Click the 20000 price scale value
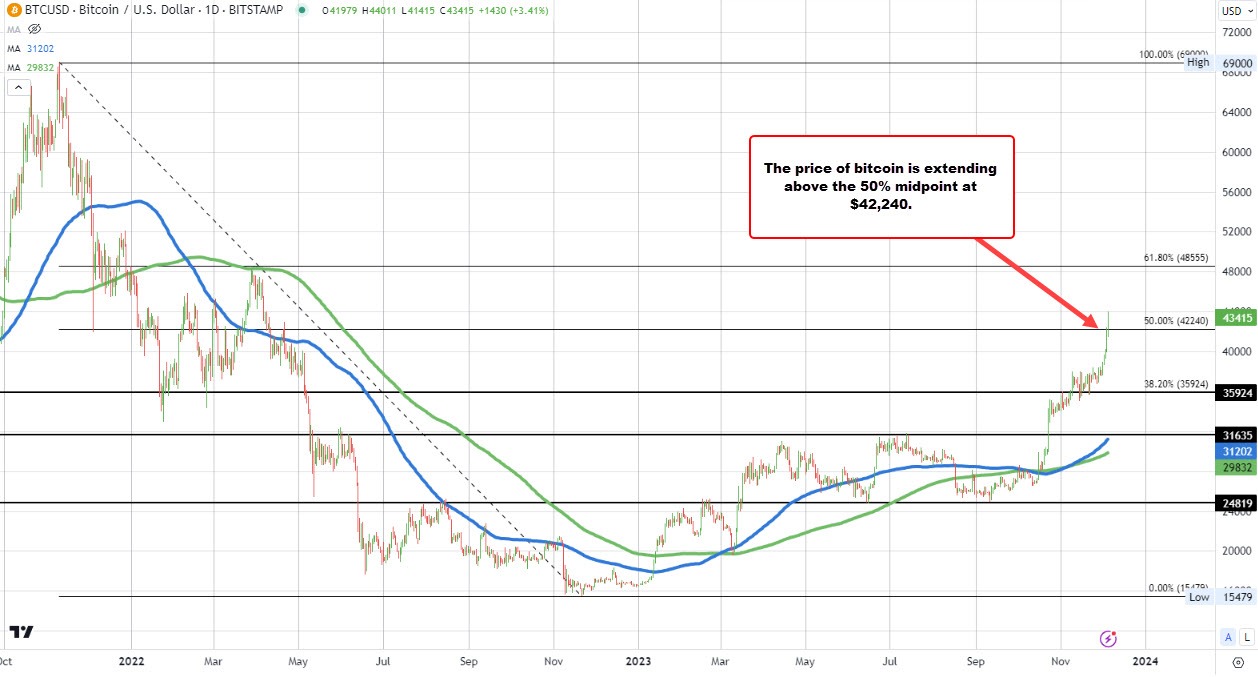 coord(1238,551)
